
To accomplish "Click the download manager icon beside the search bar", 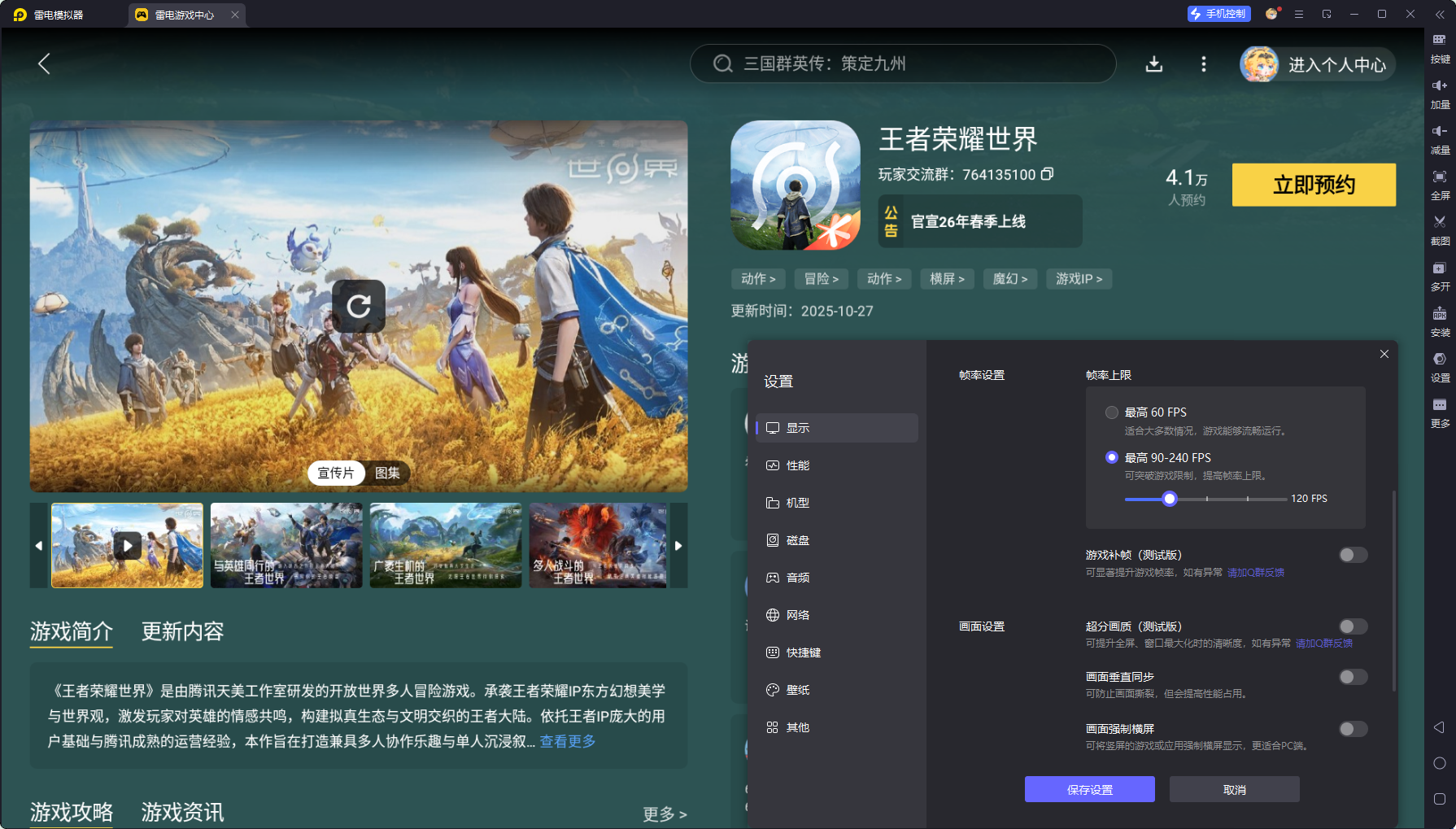I will coord(1154,64).
